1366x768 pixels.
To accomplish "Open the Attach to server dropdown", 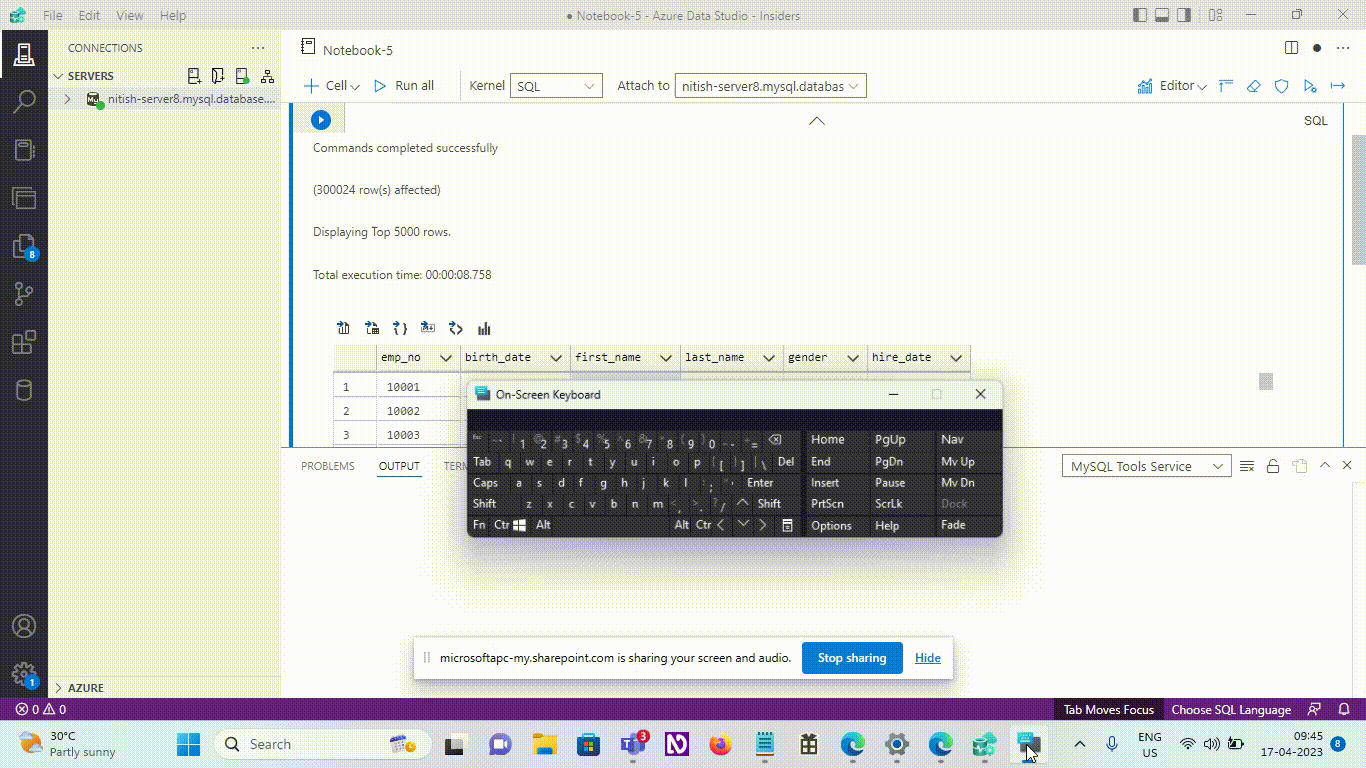I will point(770,86).
